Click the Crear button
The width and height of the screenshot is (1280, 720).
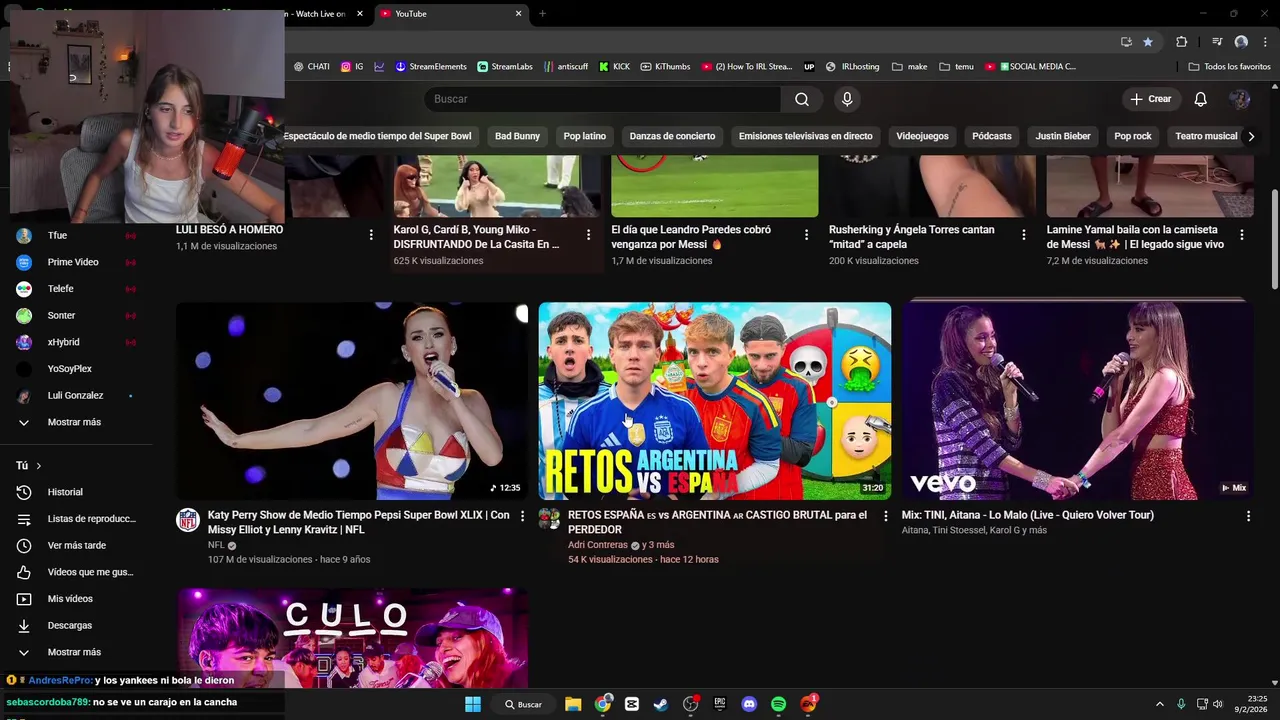[1150, 99]
